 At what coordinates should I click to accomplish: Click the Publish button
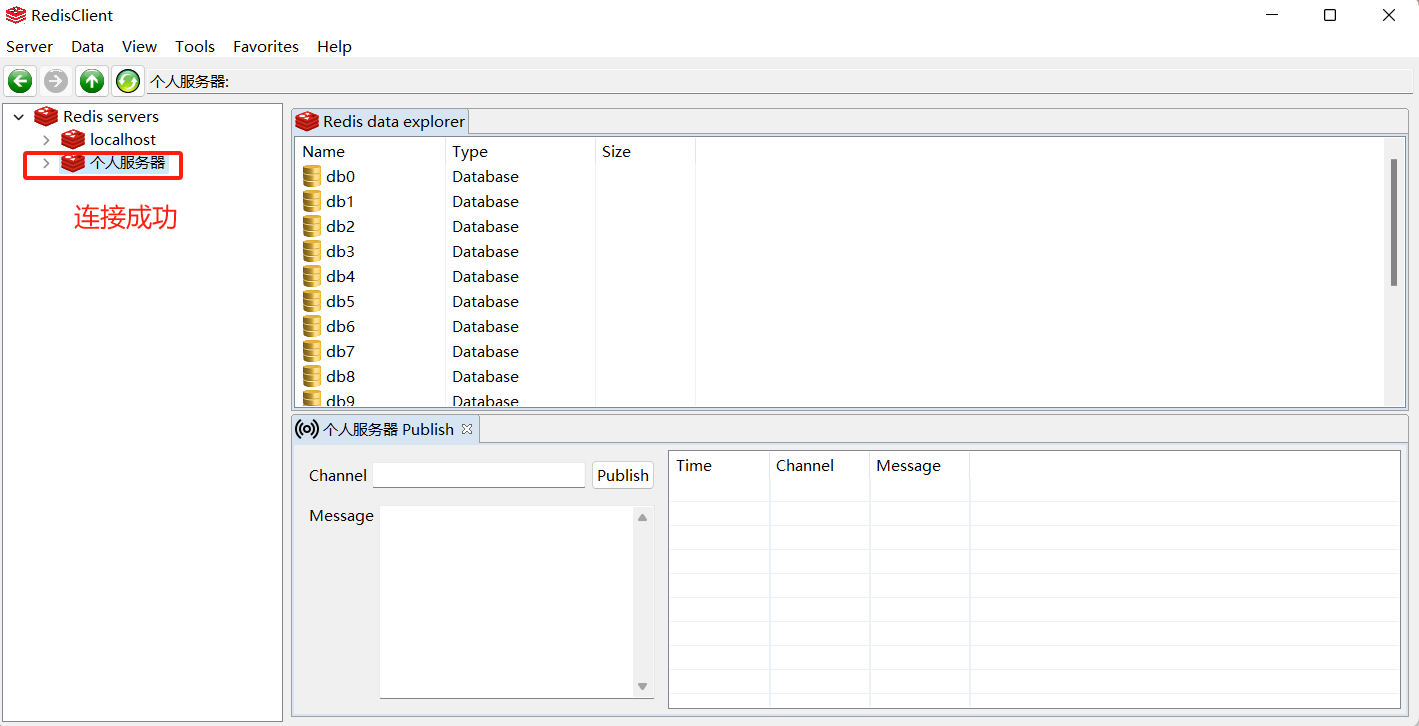pyautogui.click(x=623, y=476)
